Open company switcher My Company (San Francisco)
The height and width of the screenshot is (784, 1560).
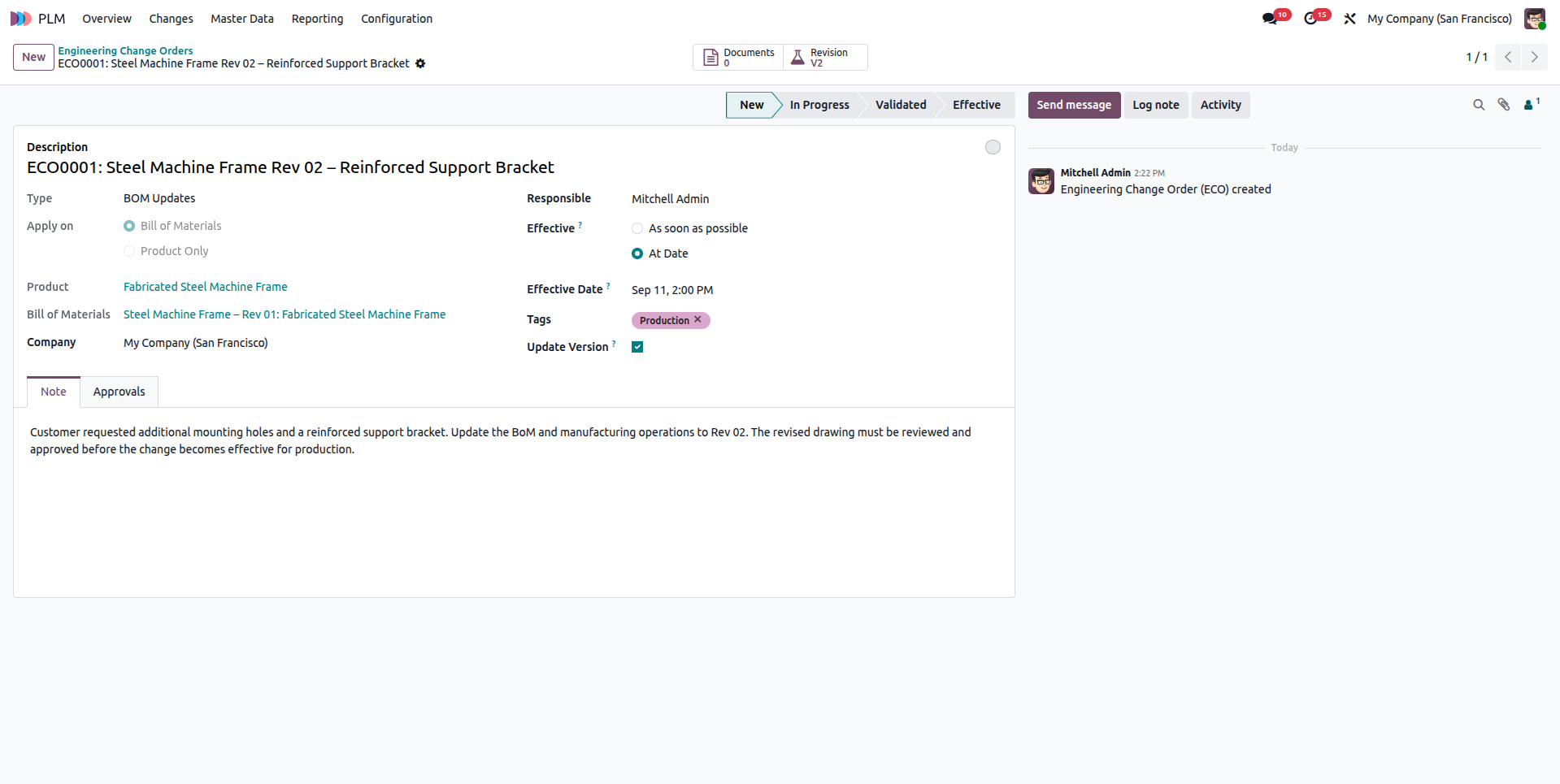point(1440,19)
